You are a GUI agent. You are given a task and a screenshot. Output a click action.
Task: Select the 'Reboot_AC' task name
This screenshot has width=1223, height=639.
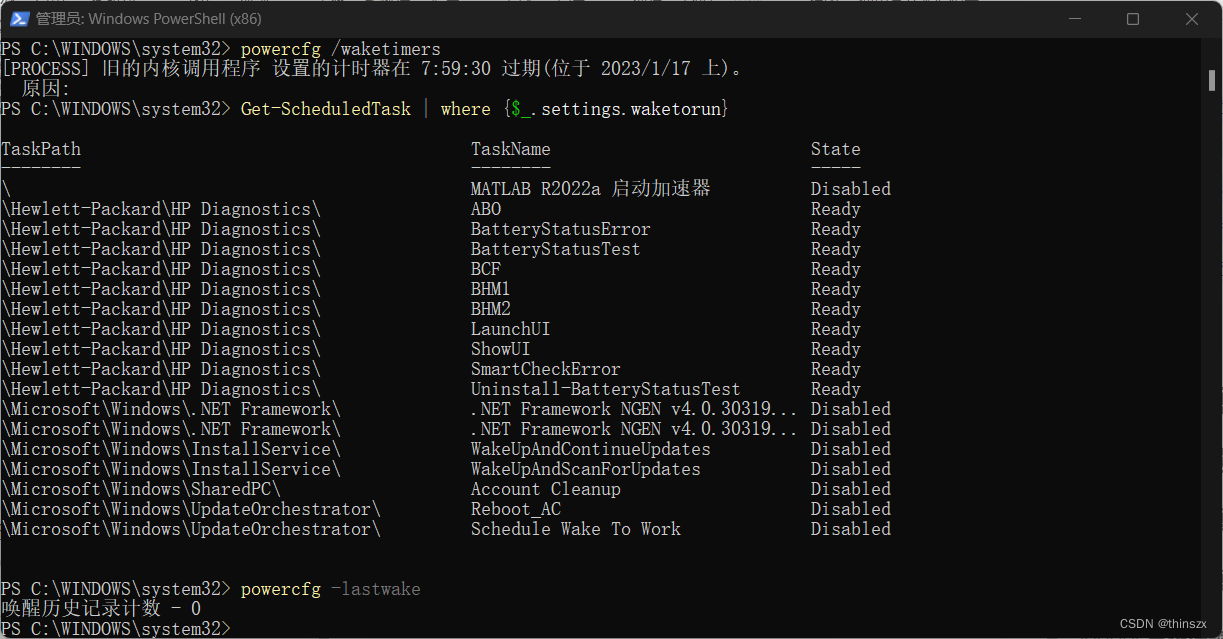coord(516,509)
